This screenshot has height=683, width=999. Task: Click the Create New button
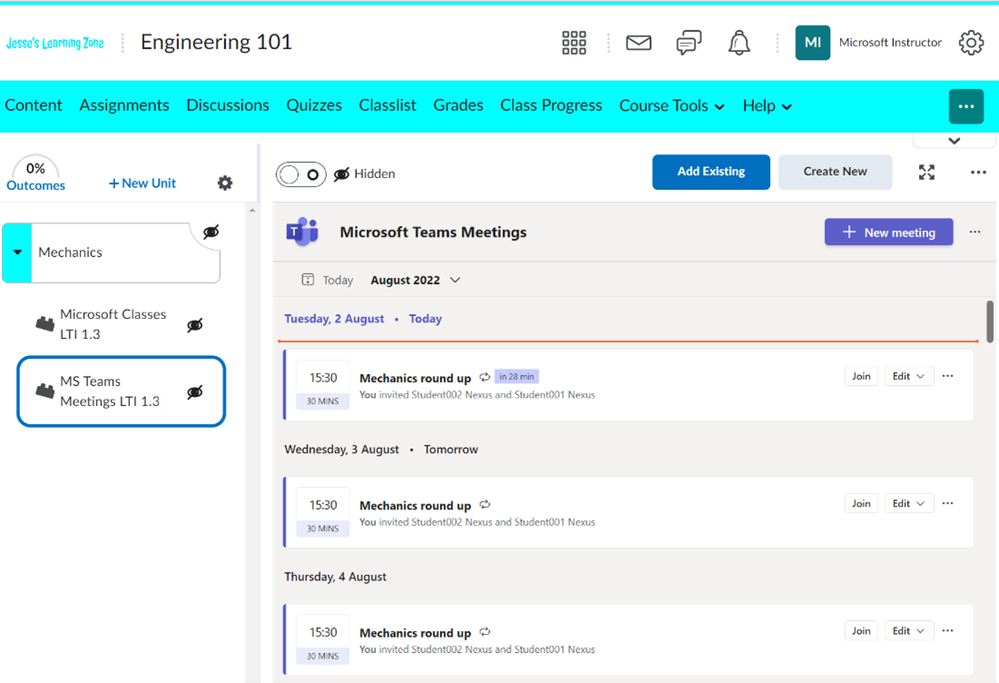click(835, 172)
